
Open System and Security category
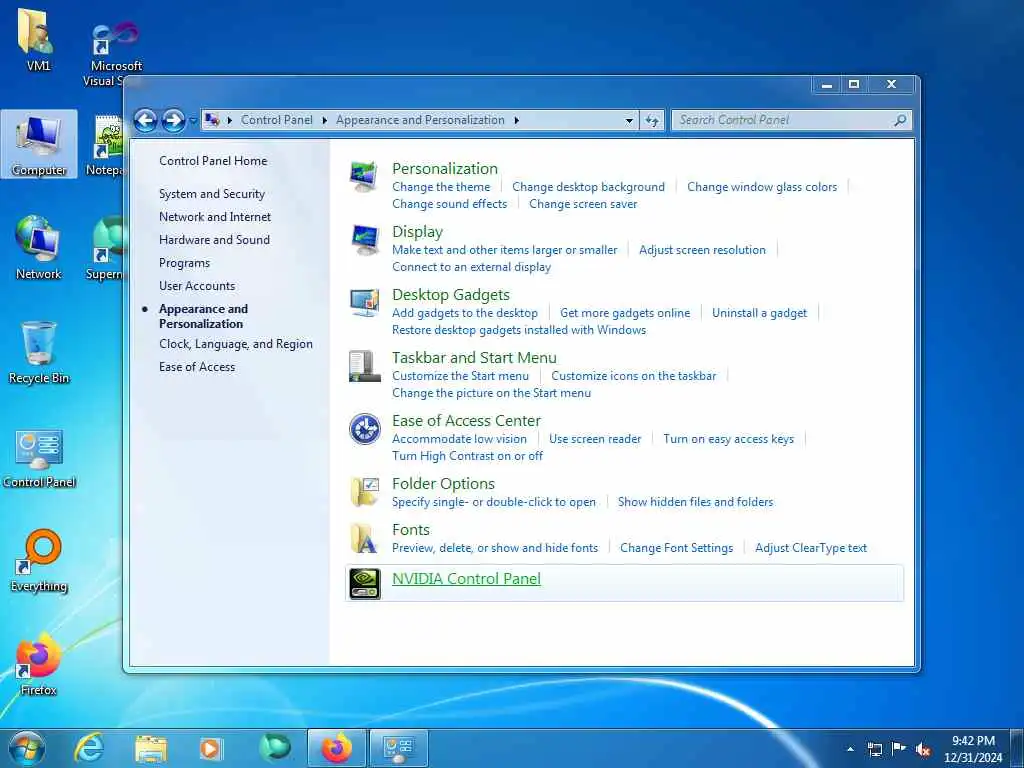click(x=212, y=194)
